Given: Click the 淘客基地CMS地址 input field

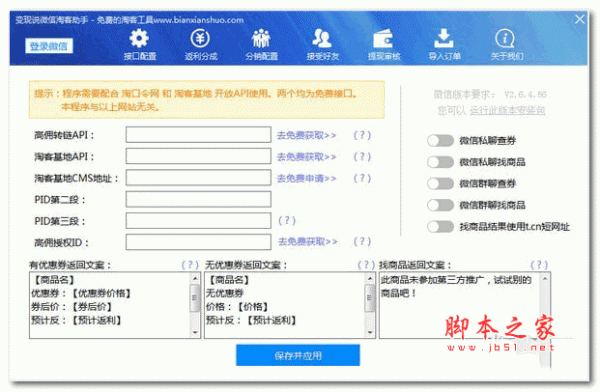Looking at the screenshot, I should [x=199, y=178].
